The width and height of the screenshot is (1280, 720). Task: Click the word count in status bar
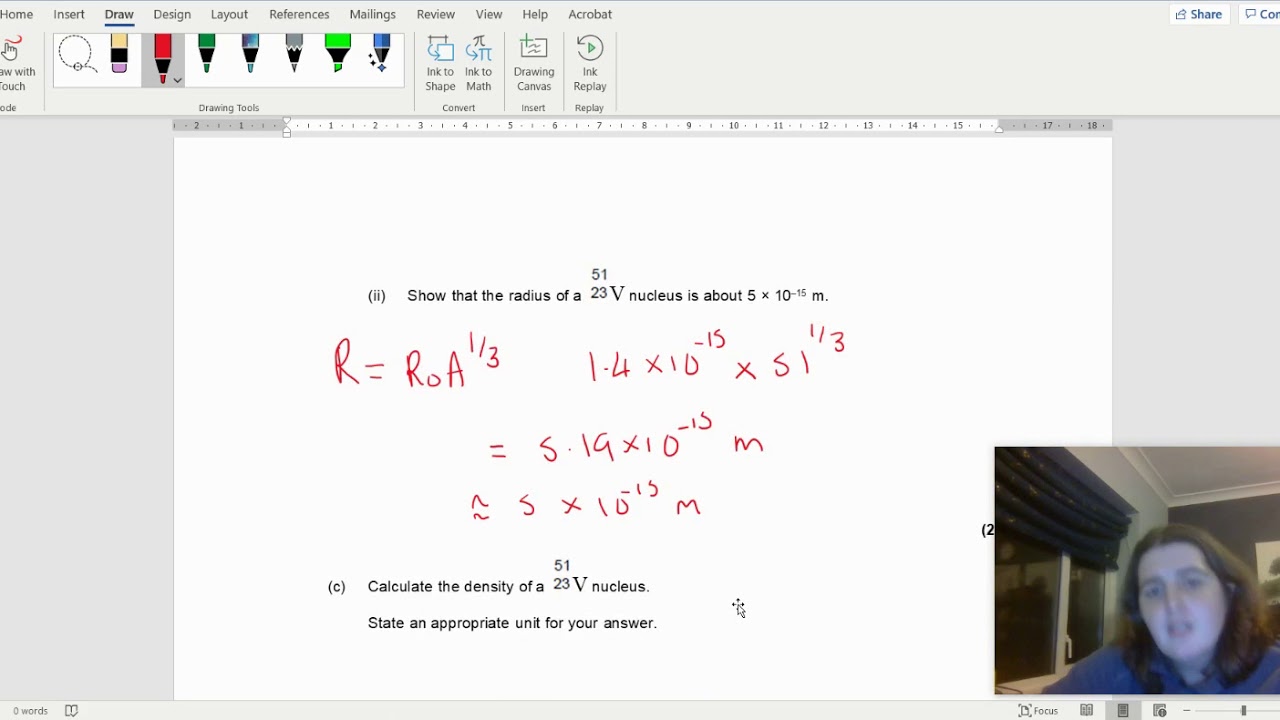(30, 711)
